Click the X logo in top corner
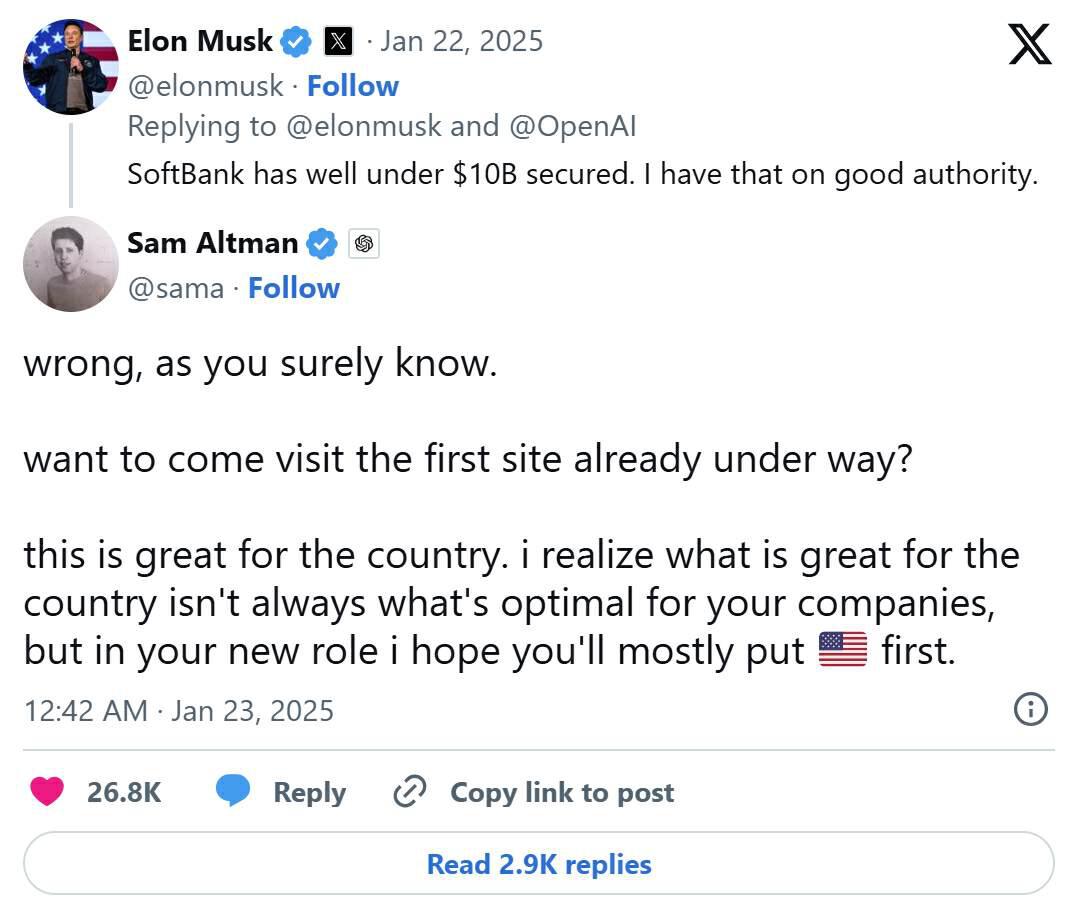This screenshot has height=909, width=1079. [1029, 44]
